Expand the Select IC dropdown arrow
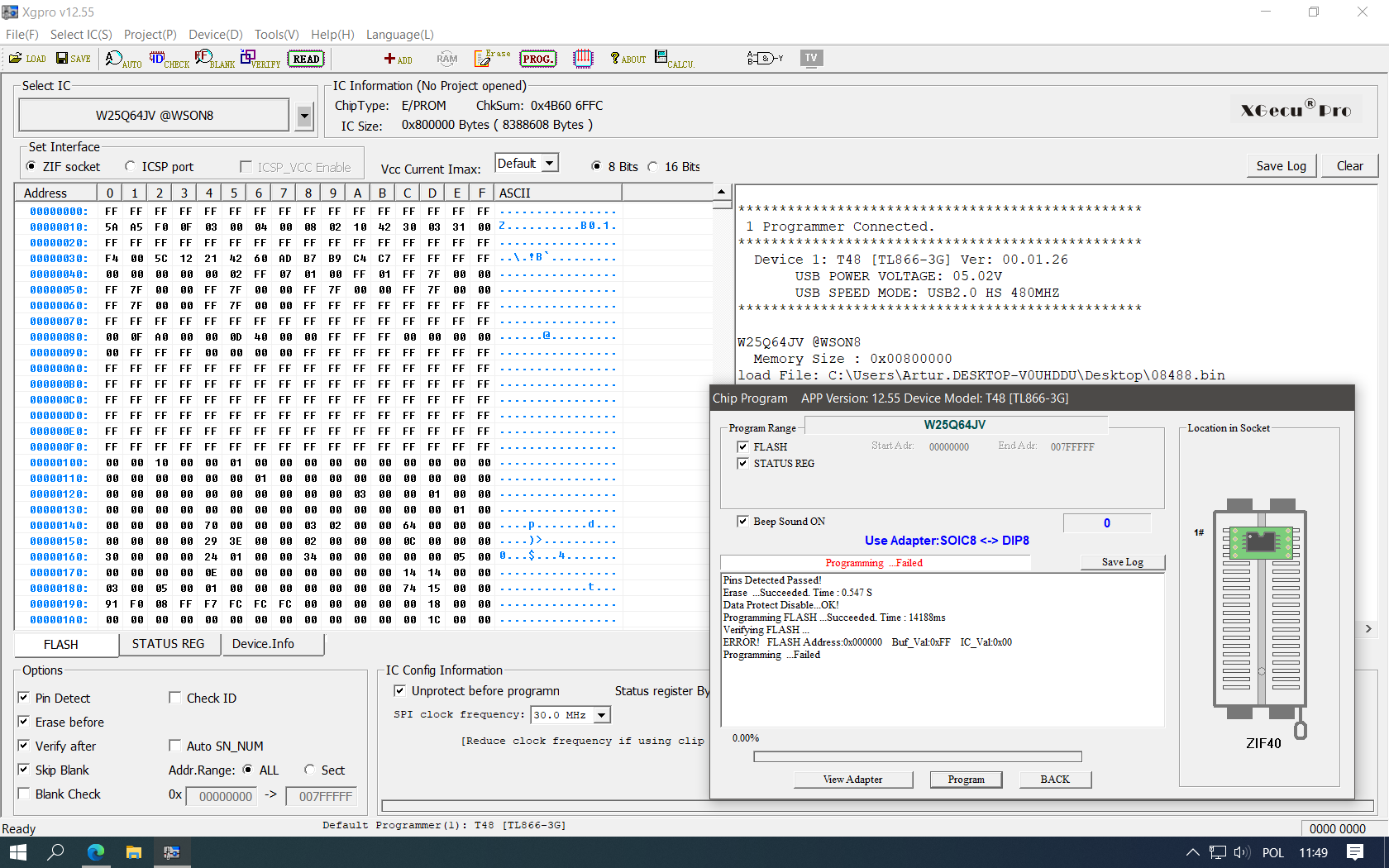 pyautogui.click(x=304, y=116)
